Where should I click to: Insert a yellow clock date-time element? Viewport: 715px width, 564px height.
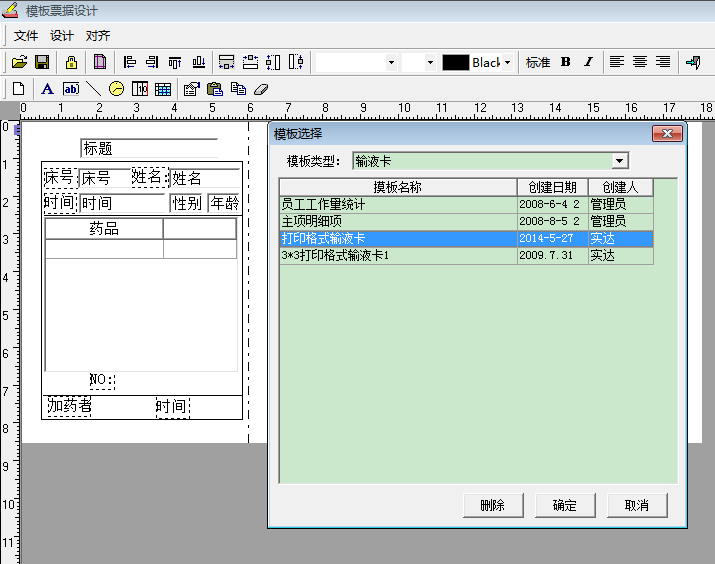click(x=116, y=89)
